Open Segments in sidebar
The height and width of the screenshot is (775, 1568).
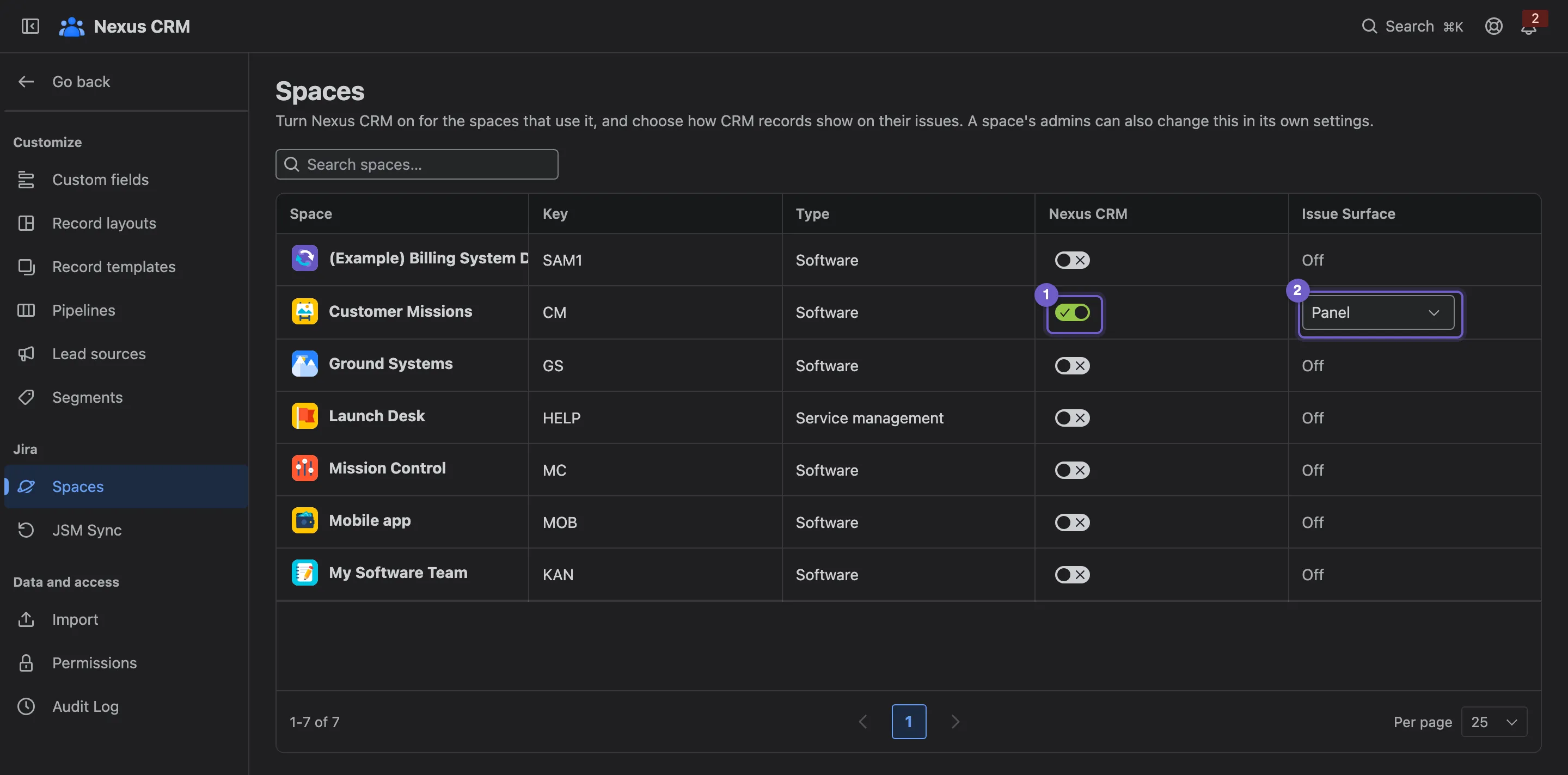tap(126, 397)
